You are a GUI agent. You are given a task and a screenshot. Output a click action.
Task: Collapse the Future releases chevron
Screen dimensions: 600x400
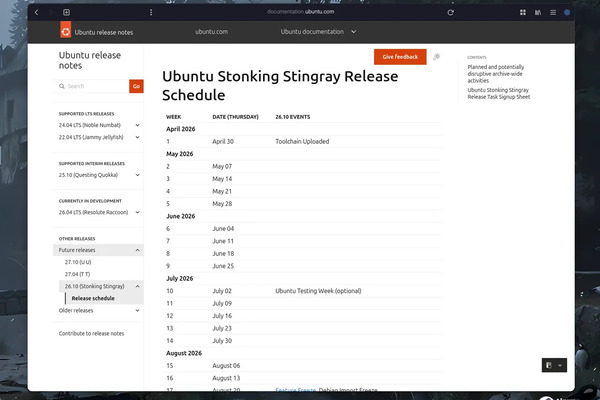pyautogui.click(x=137, y=250)
